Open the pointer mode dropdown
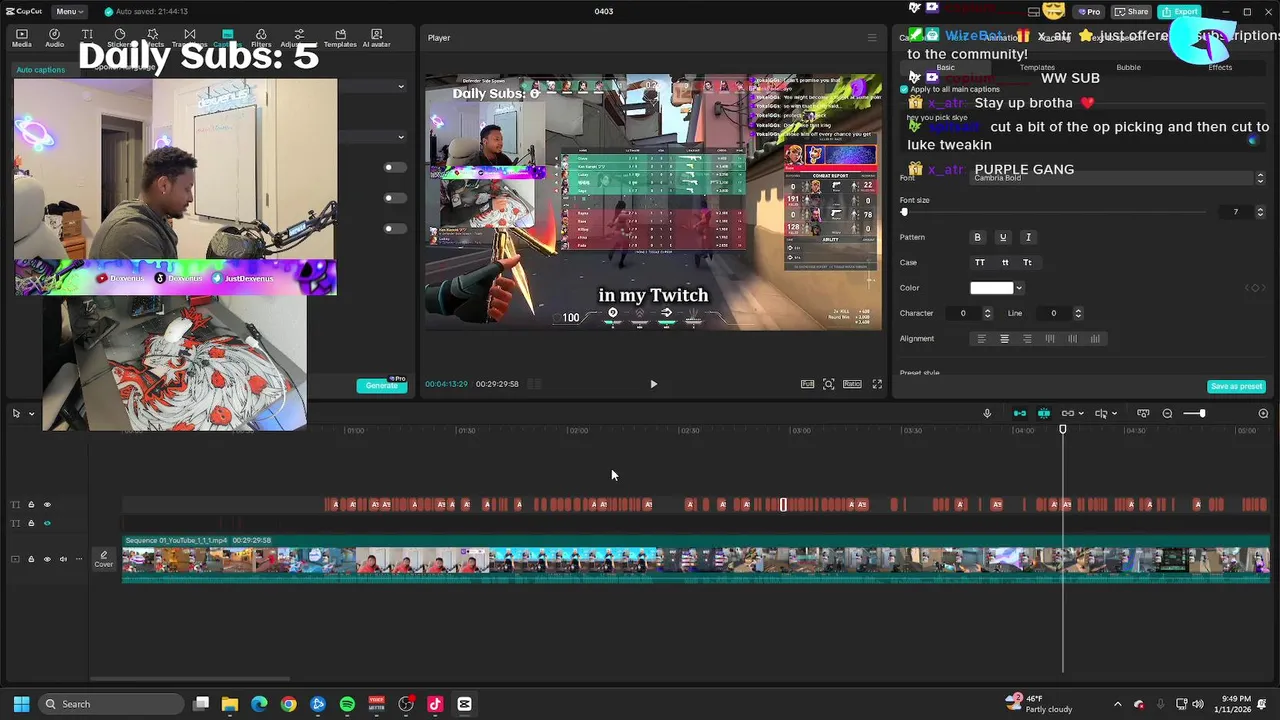1280x720 pixels. coord(31,413)
